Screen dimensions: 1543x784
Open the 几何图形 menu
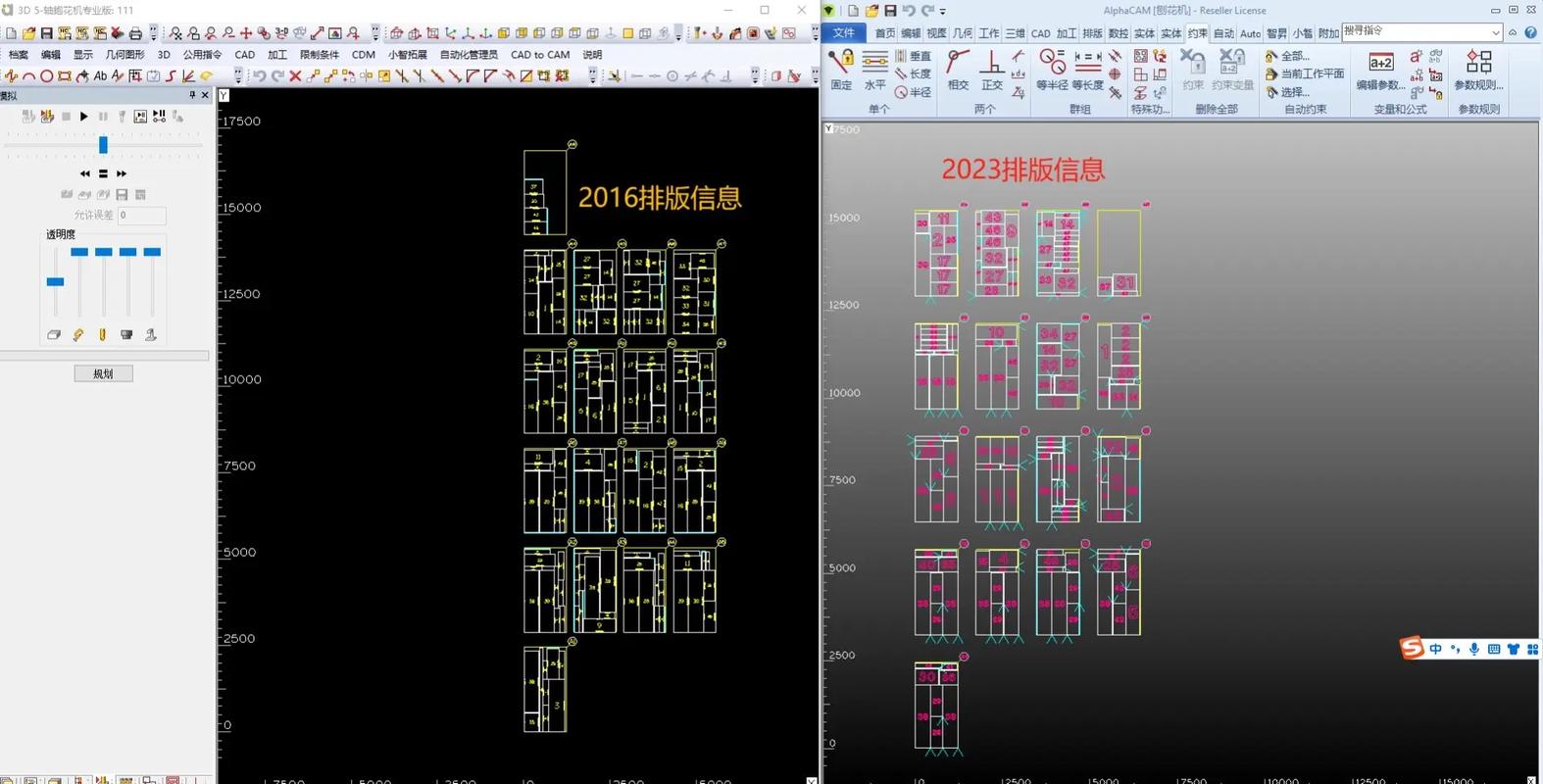coord(124,55)
